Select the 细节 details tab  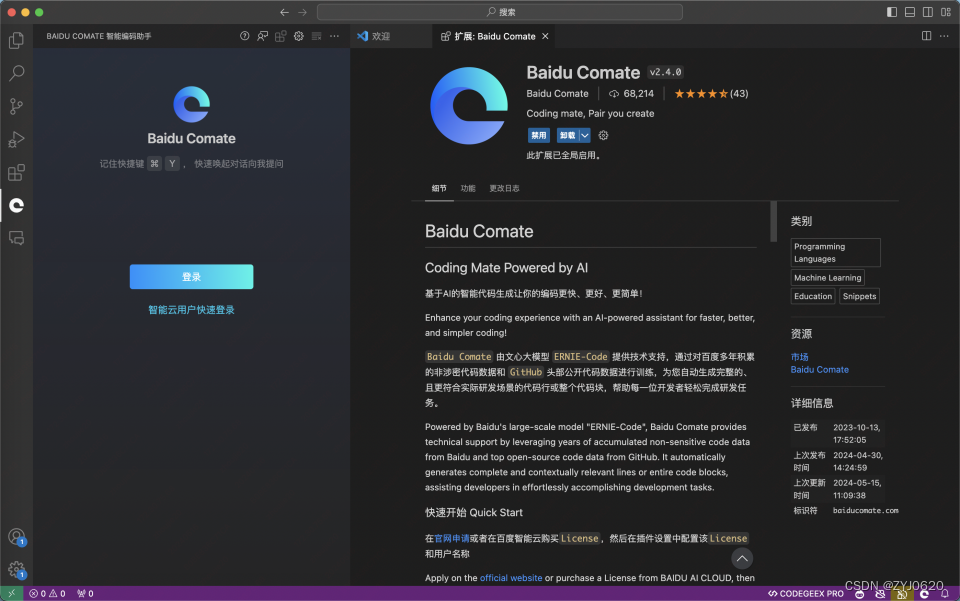(x=439, y=189)
